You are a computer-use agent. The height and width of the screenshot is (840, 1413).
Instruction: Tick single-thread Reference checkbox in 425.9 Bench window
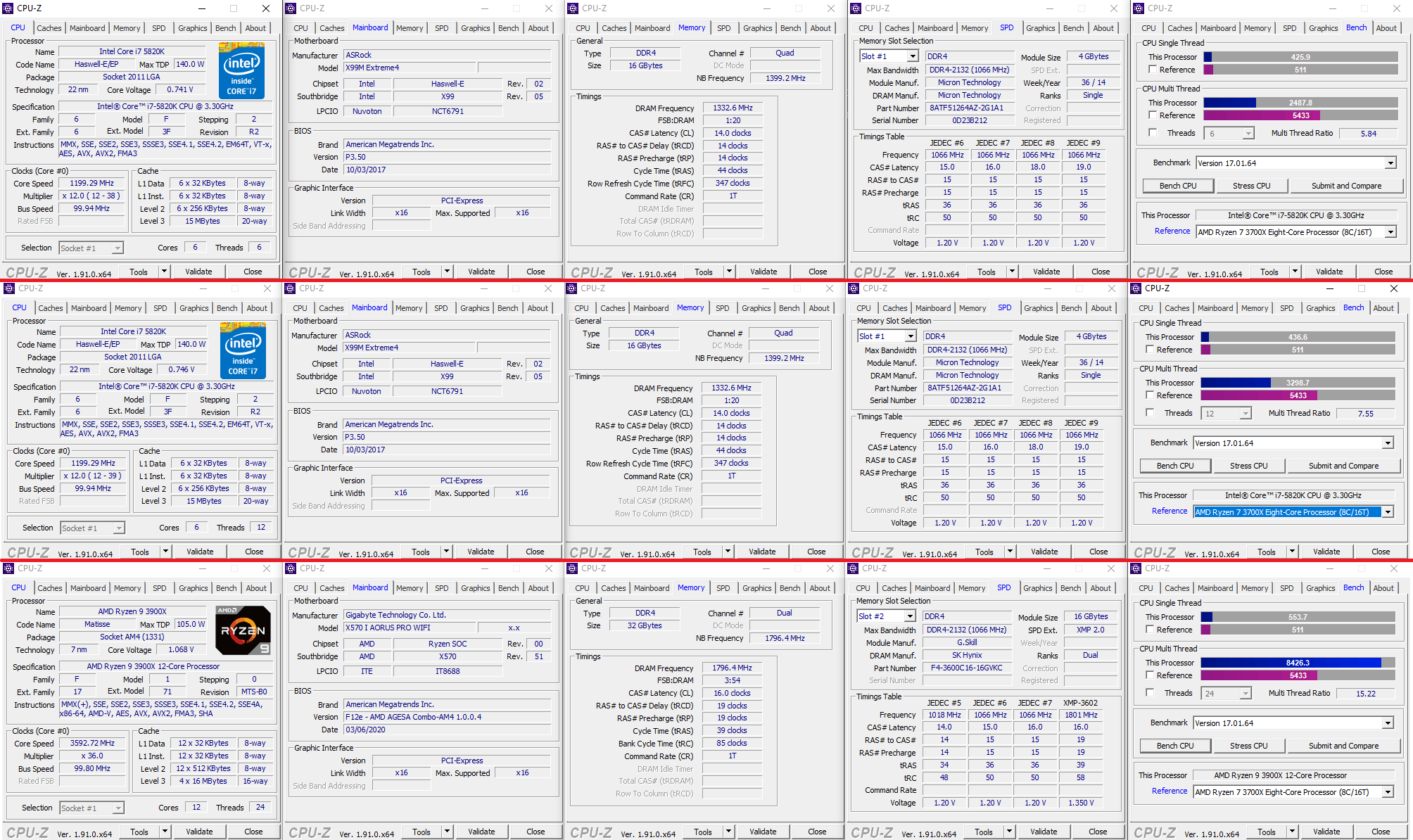point(1153,70)
